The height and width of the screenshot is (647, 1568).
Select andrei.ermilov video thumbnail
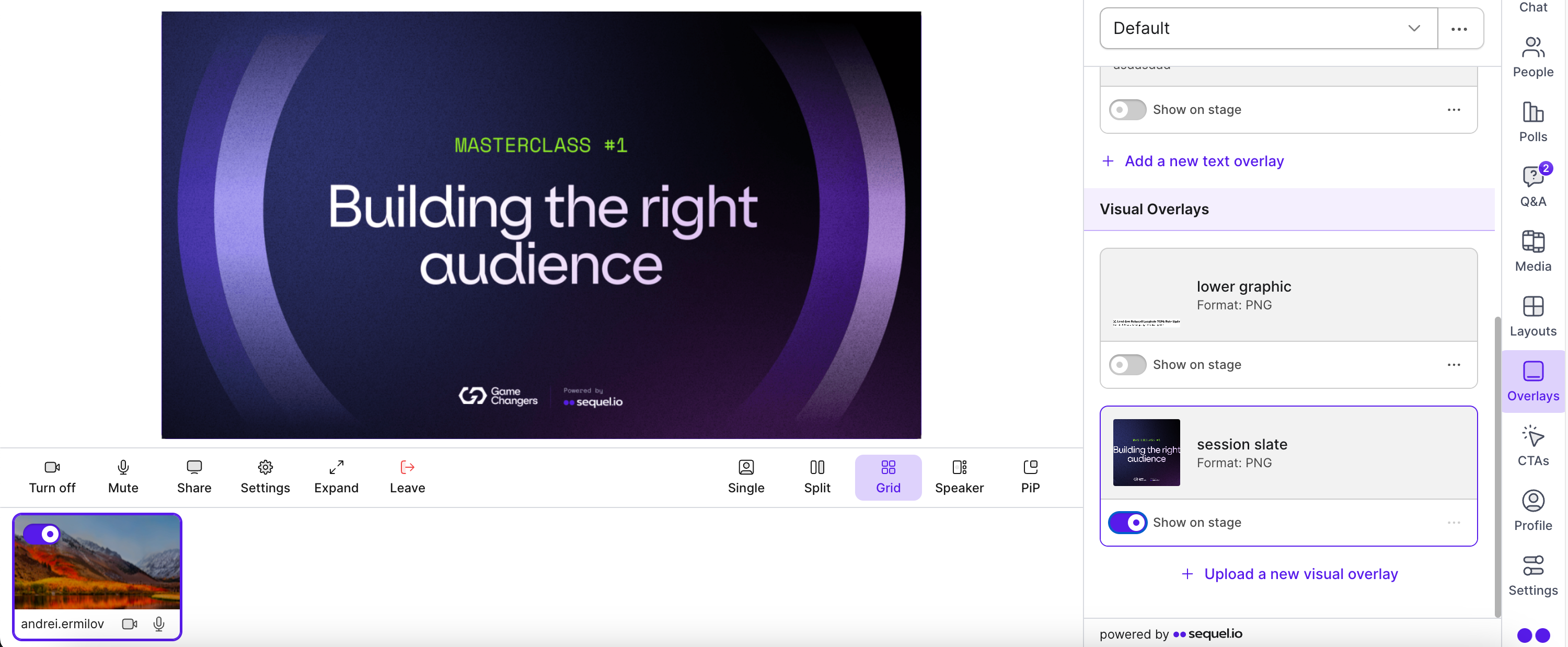(x=97, y=562)
